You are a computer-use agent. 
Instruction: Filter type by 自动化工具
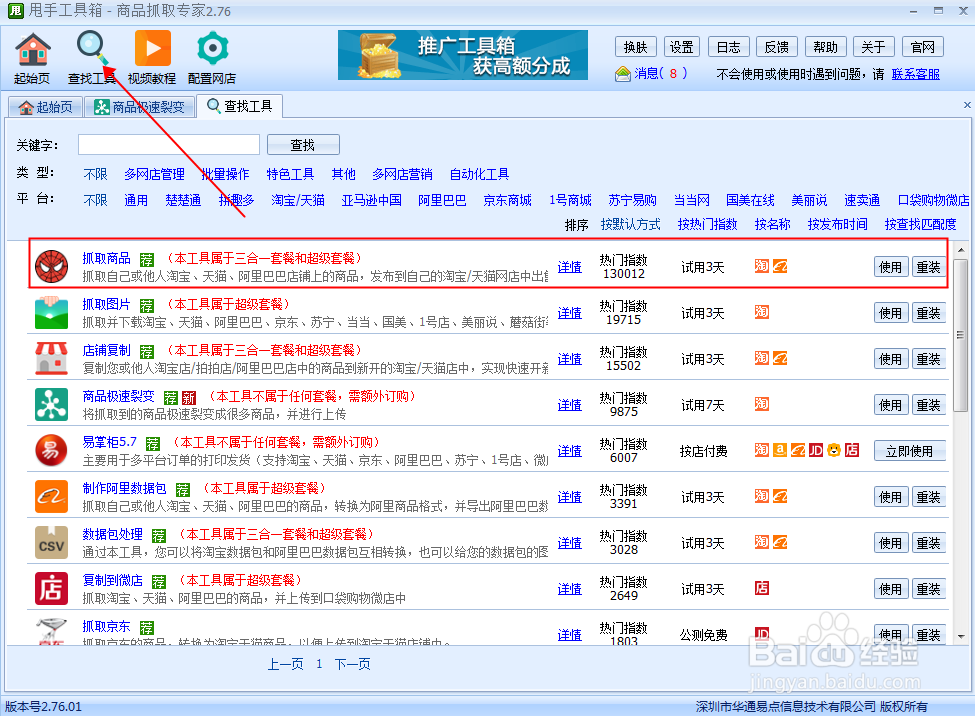[x=479, y=174]
